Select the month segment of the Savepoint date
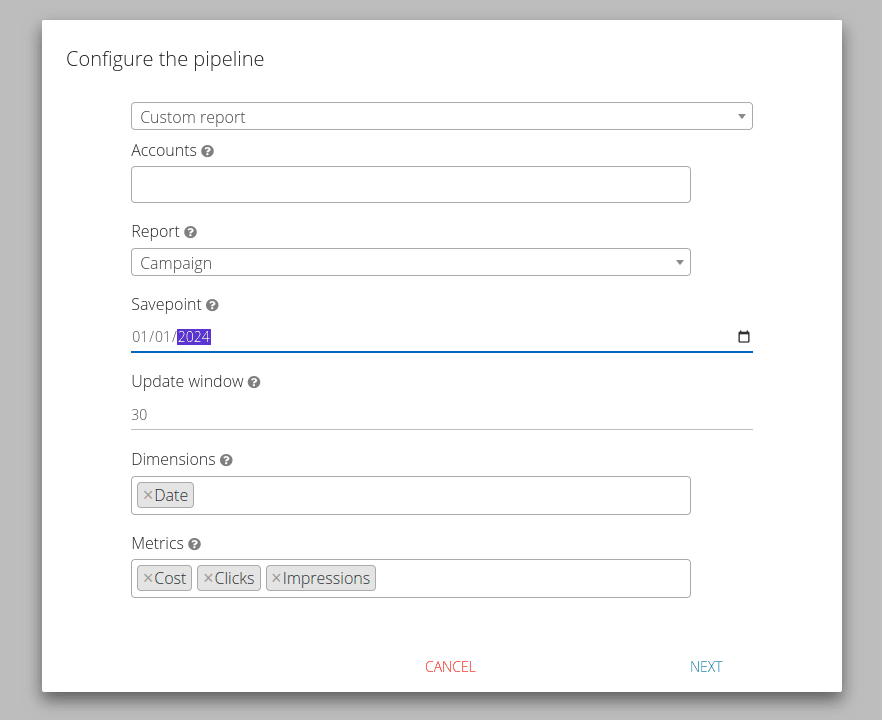 pyautogui.click(x=139, y=337)
